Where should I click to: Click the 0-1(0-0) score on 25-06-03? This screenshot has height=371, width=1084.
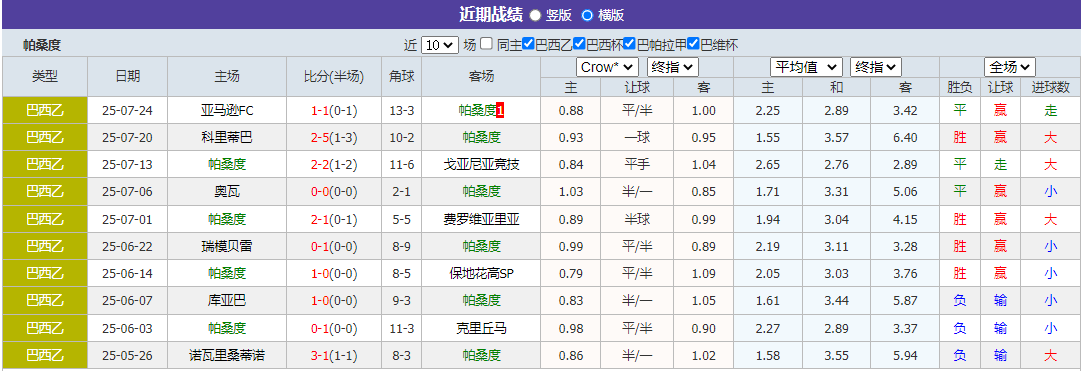coord(334,328)
